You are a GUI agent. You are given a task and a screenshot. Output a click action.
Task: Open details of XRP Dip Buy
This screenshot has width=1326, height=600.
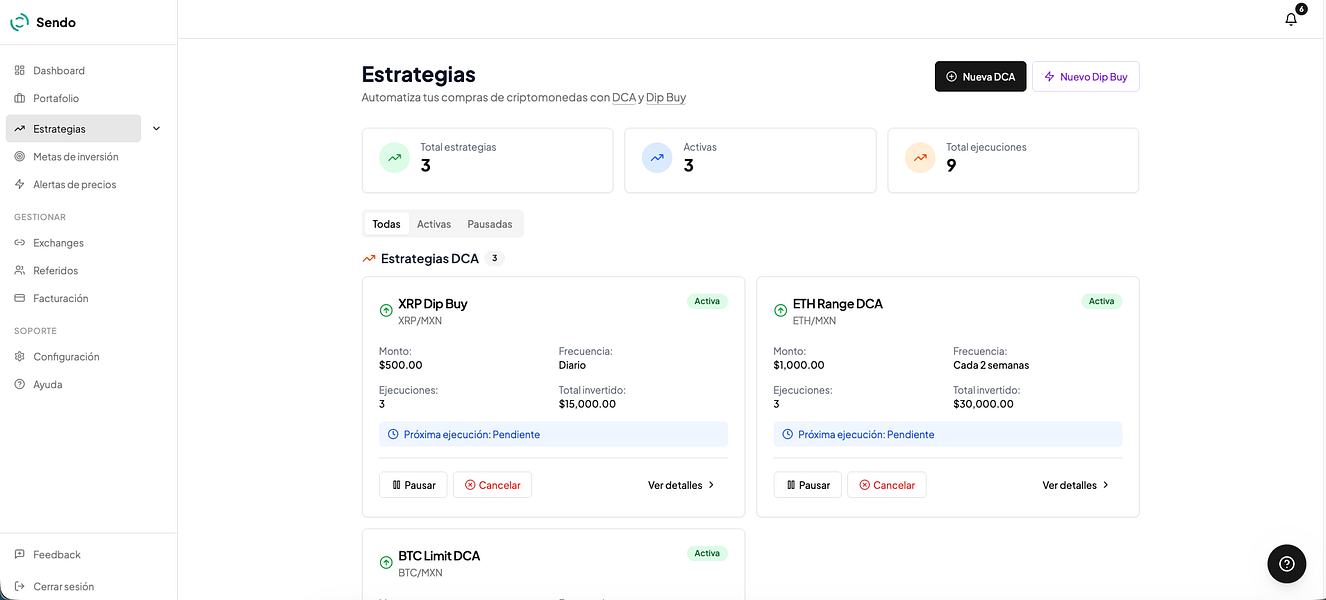tap(680, 484)
